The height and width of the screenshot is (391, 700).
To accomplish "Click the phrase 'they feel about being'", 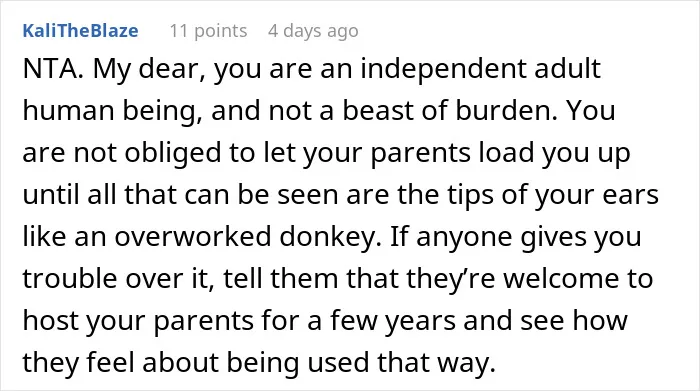I will tap(161, 362).
